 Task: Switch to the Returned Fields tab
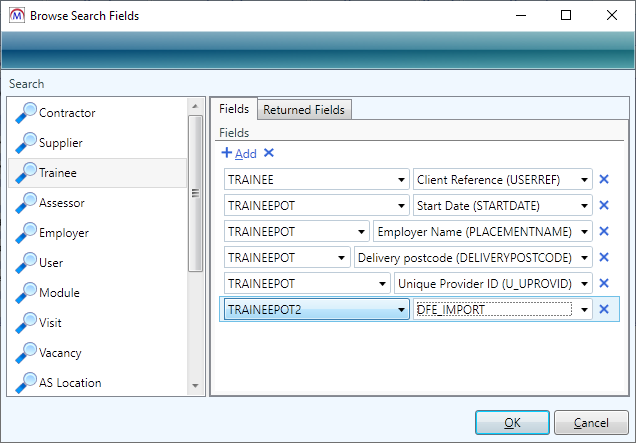click(306, 109)
